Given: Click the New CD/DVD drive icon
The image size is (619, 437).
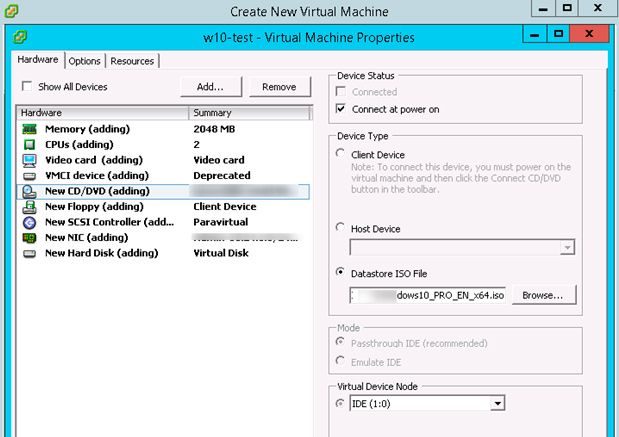Looking at the screenshot, I should pyautogui.click(x=30, y=191).
